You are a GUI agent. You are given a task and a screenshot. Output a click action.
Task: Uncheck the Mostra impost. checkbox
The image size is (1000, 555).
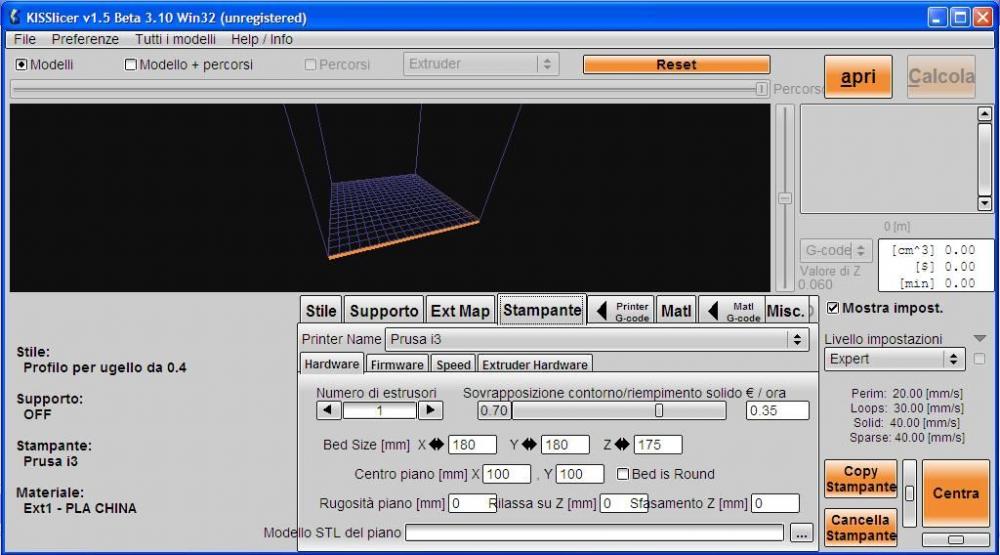833,308
